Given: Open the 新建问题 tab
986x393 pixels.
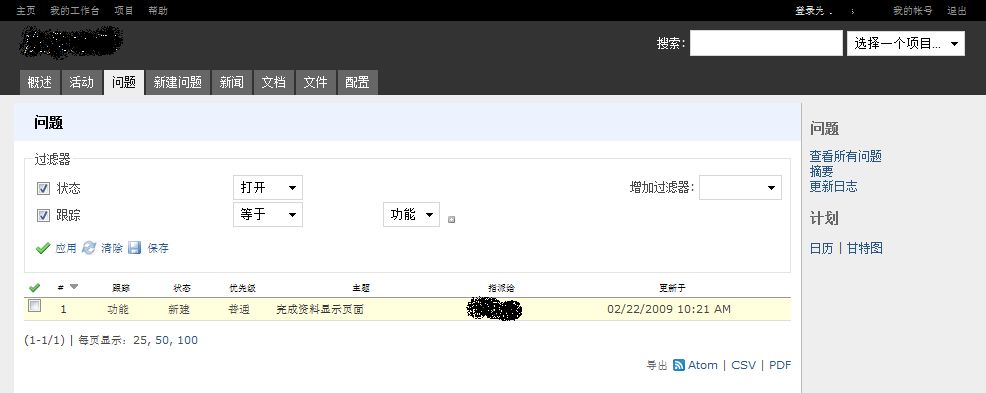Looking at the screenshot, I should [177, 82].
